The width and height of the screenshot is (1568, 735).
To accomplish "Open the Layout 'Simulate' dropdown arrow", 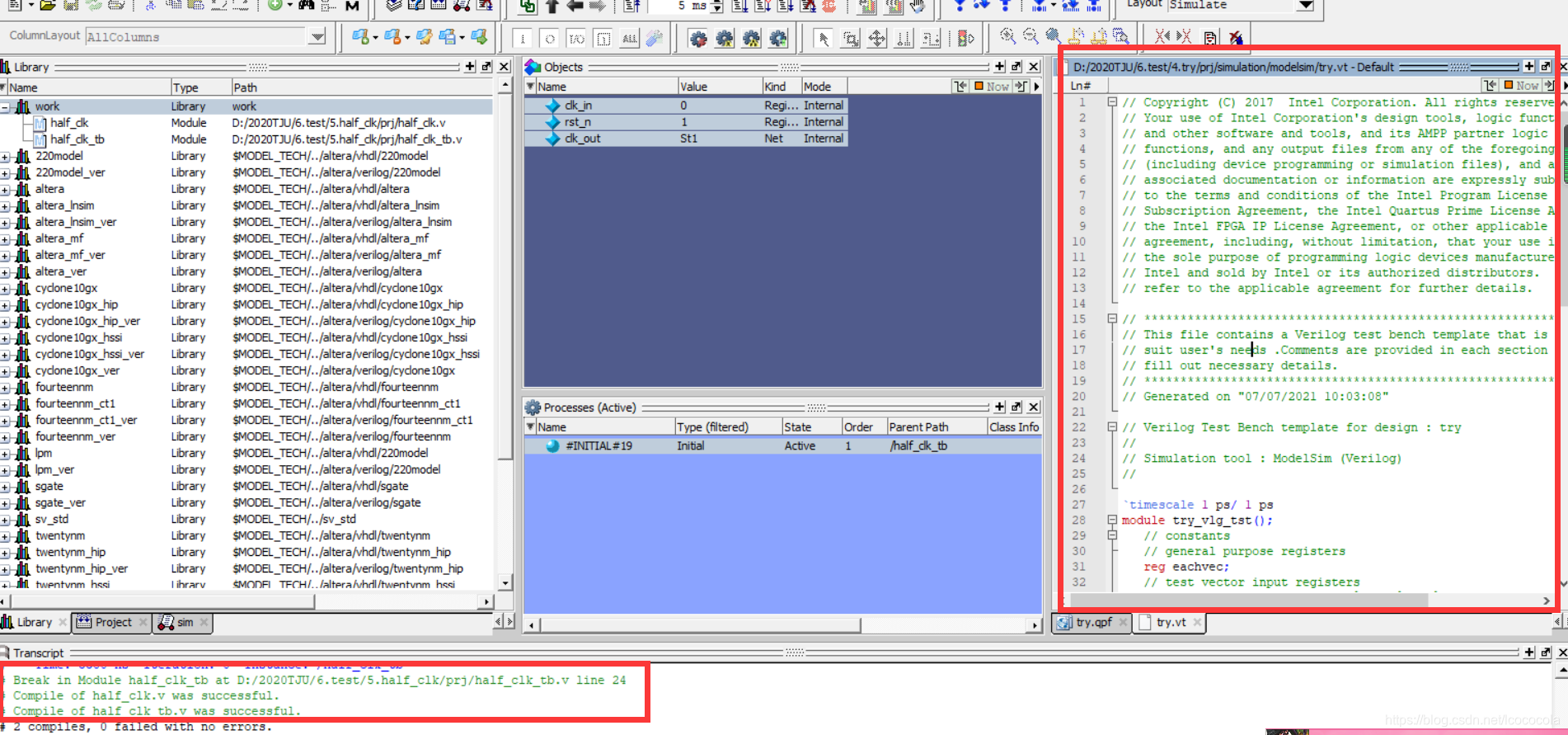I will pos(1305,5).
